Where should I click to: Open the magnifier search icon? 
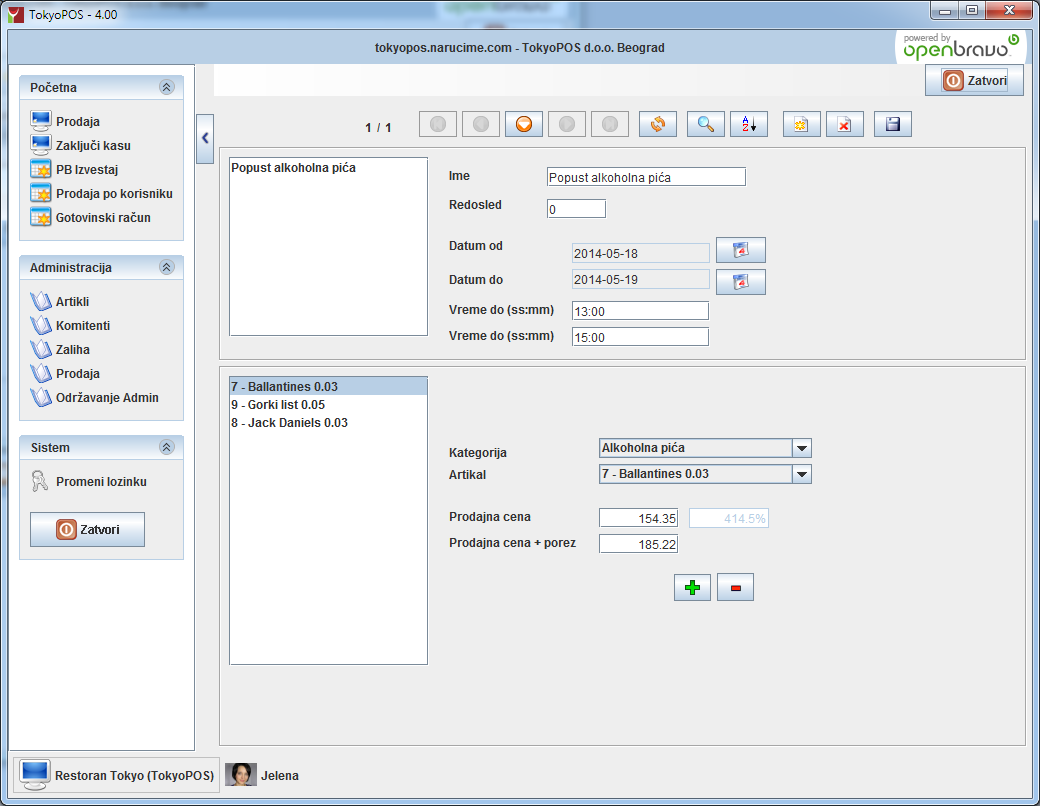pos(705,124)
